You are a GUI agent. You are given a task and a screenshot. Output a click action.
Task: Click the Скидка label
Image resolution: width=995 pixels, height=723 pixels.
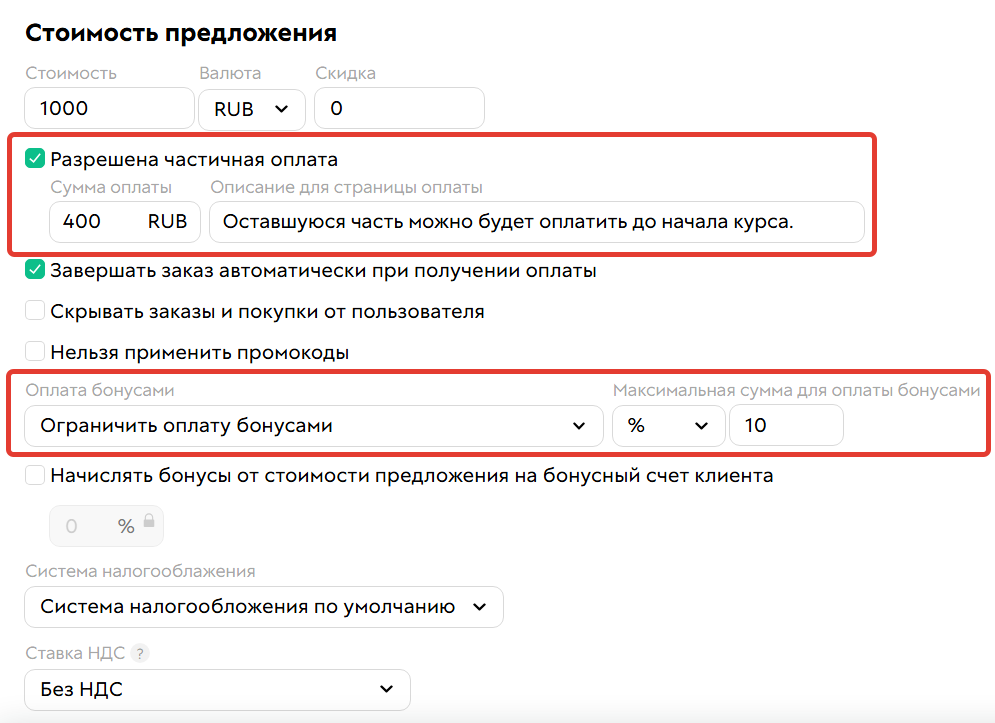click(x=345, y=73)
